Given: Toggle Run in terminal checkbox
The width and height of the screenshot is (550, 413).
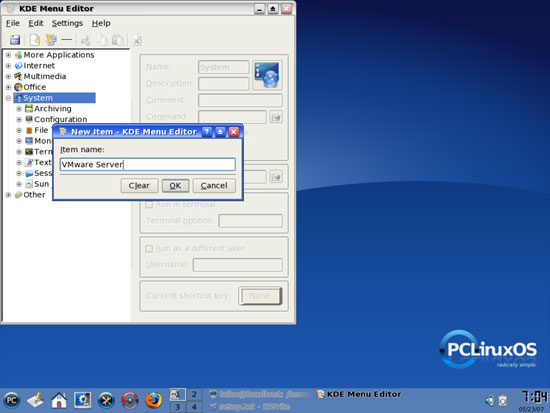Looking at the screenshot, I should tap(149, 204).
